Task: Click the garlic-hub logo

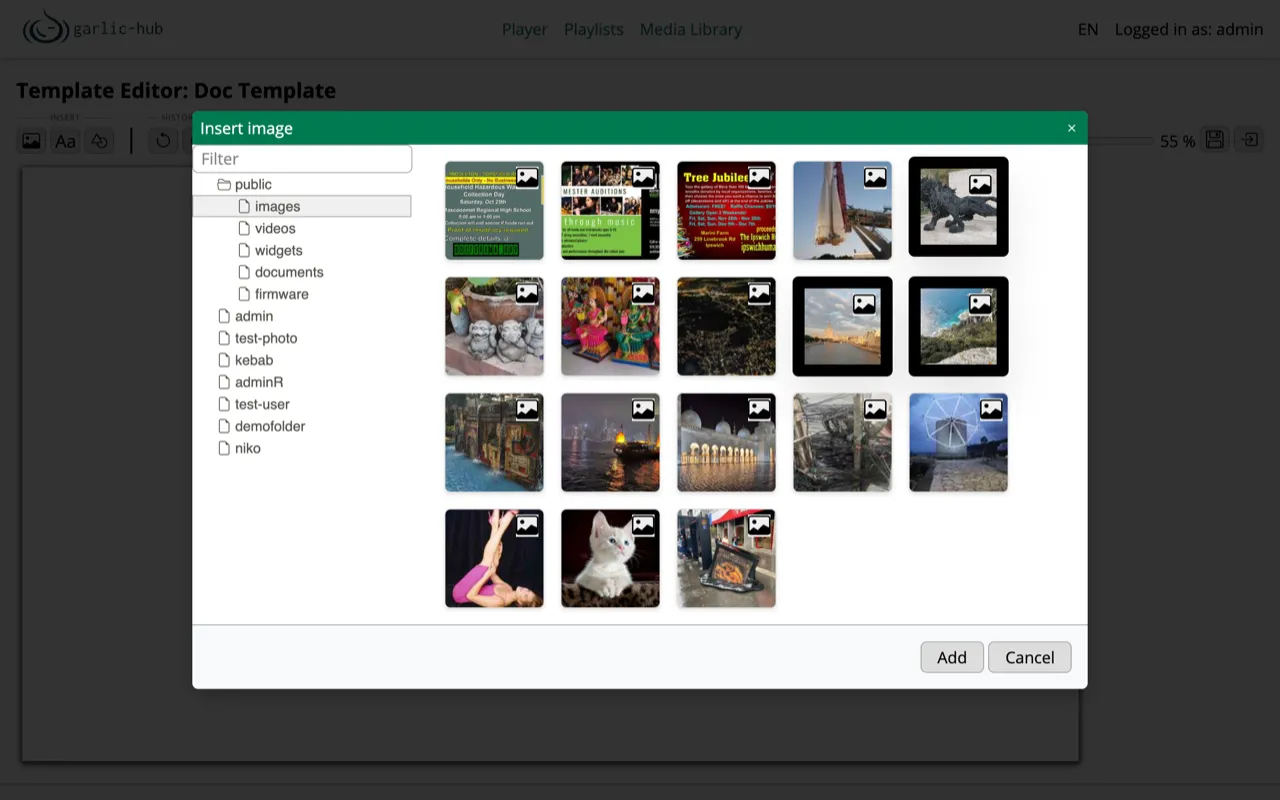Action: pyautogui.click(x=93, y=28)
